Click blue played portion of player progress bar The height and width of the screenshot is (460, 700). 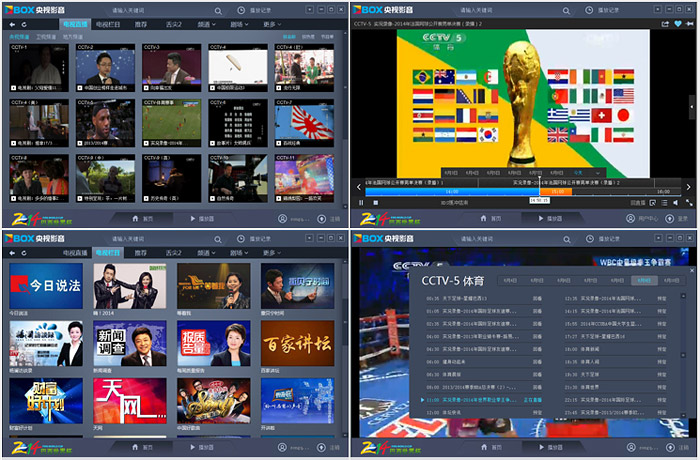tap(452, 192)
